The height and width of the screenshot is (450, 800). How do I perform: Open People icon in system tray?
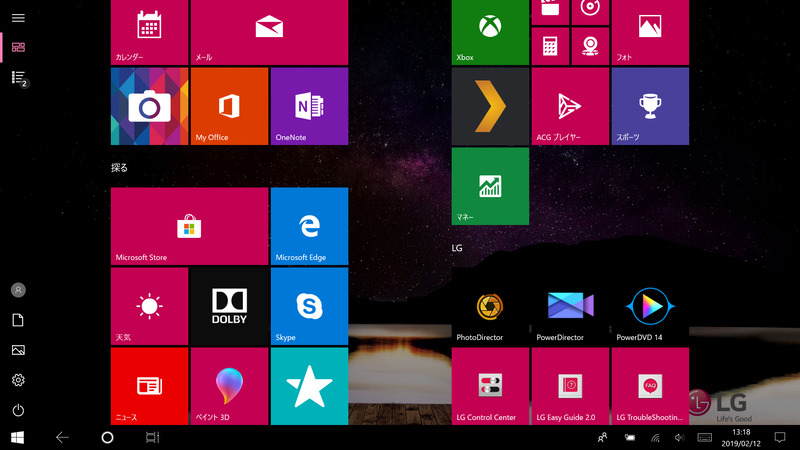603,437
